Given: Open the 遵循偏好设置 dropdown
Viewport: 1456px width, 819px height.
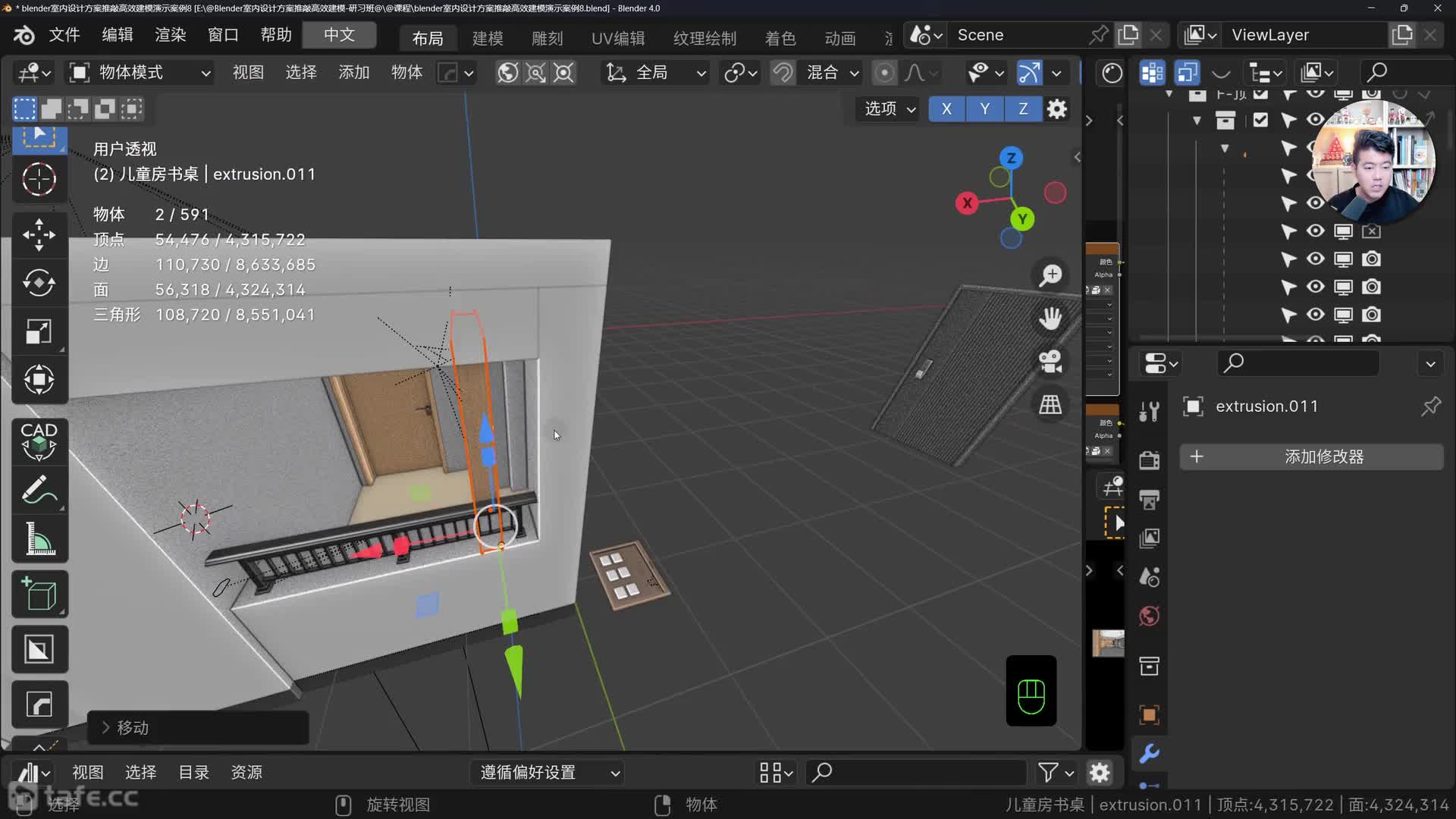Looking at the screenshot, I should click(x=548, y=772).
